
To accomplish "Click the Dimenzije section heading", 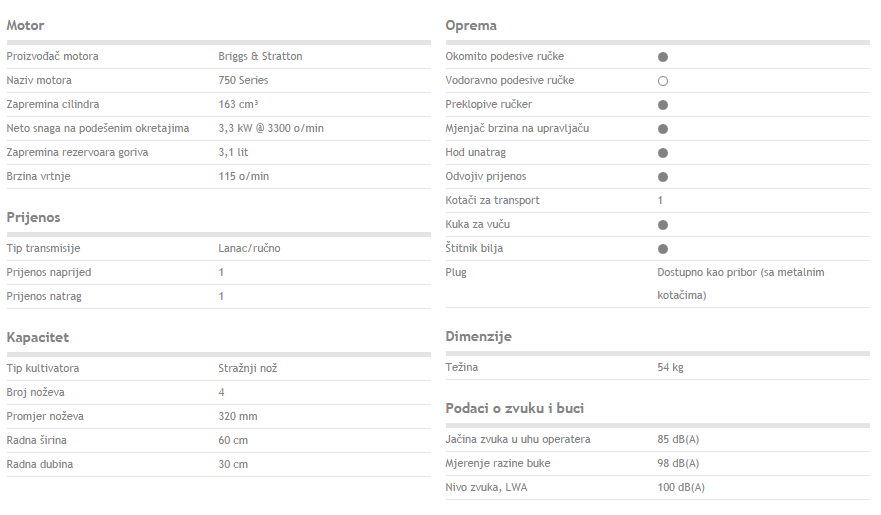I will [479, 336].
